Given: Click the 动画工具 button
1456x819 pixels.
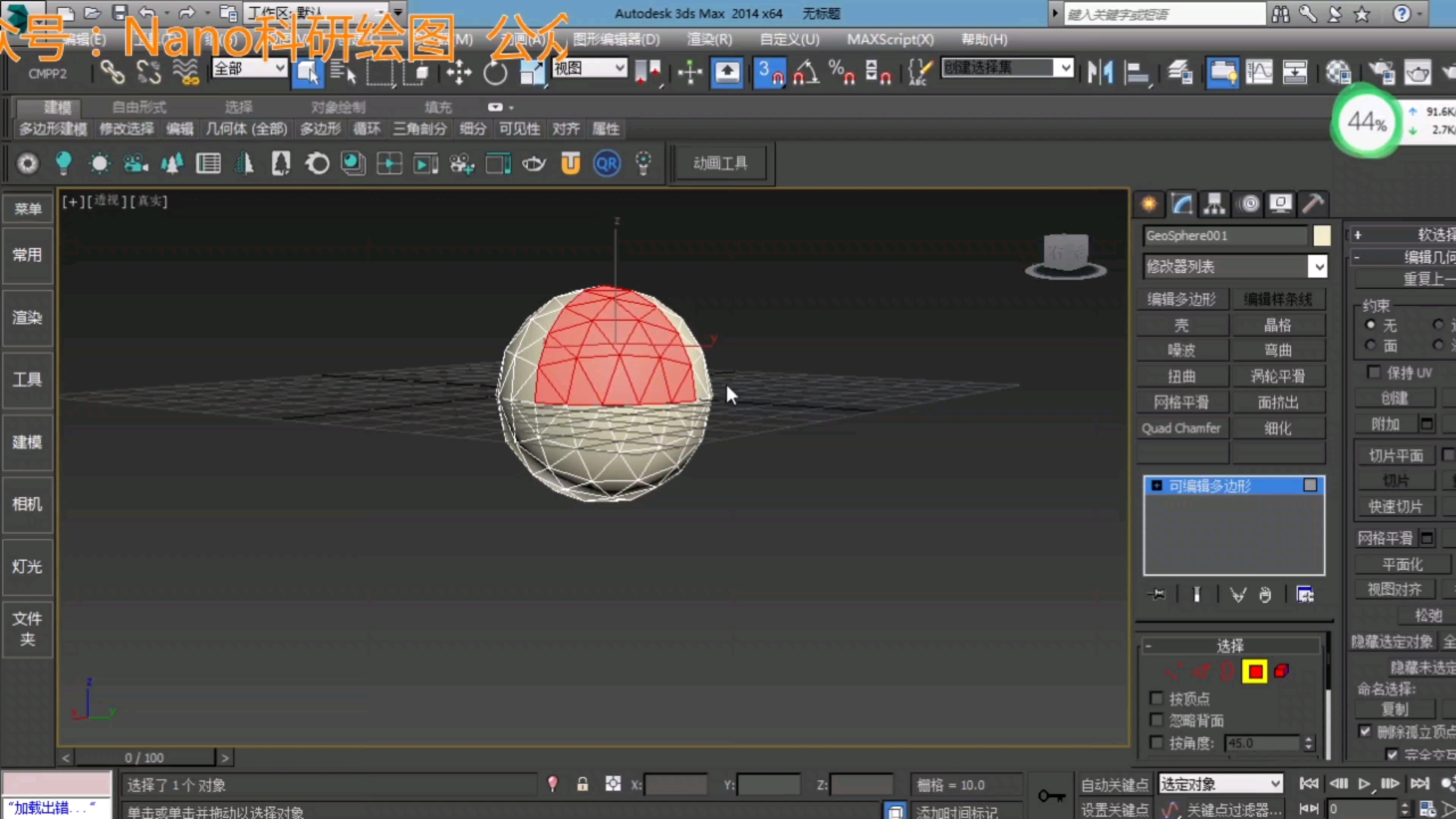Looking at the screenshot, I should pyautogui.click(x=720, y=163).
